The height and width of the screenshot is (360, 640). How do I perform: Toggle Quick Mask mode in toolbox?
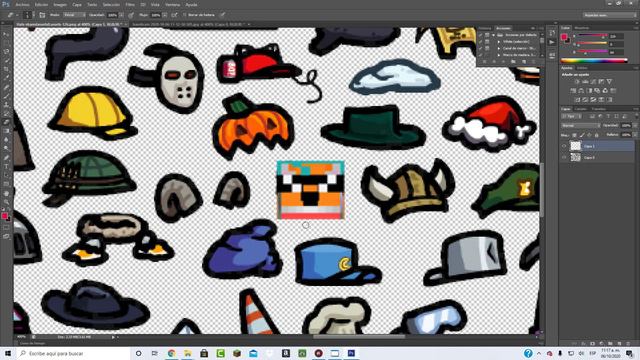point(6,228)
